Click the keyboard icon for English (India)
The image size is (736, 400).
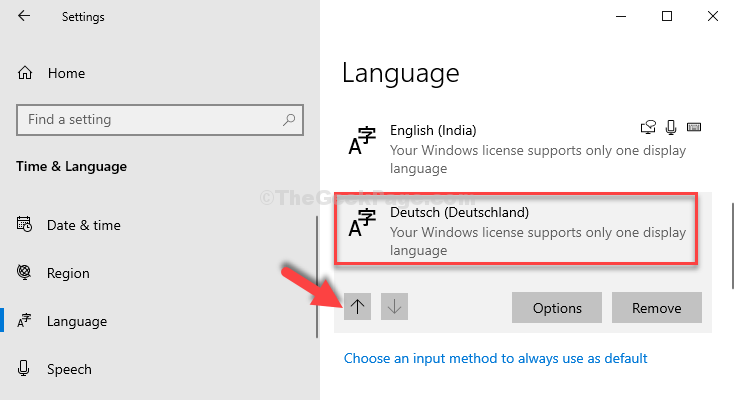(694, 127)
